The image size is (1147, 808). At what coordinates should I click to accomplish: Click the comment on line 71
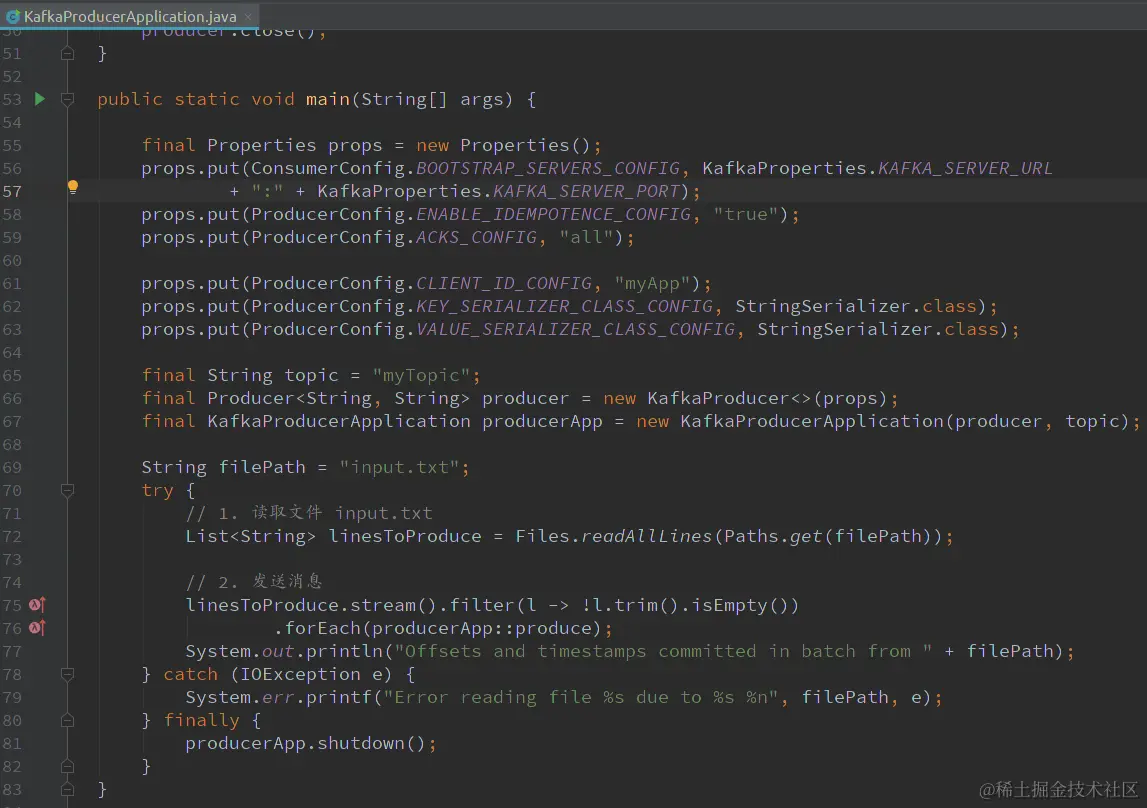click(309, 513)
